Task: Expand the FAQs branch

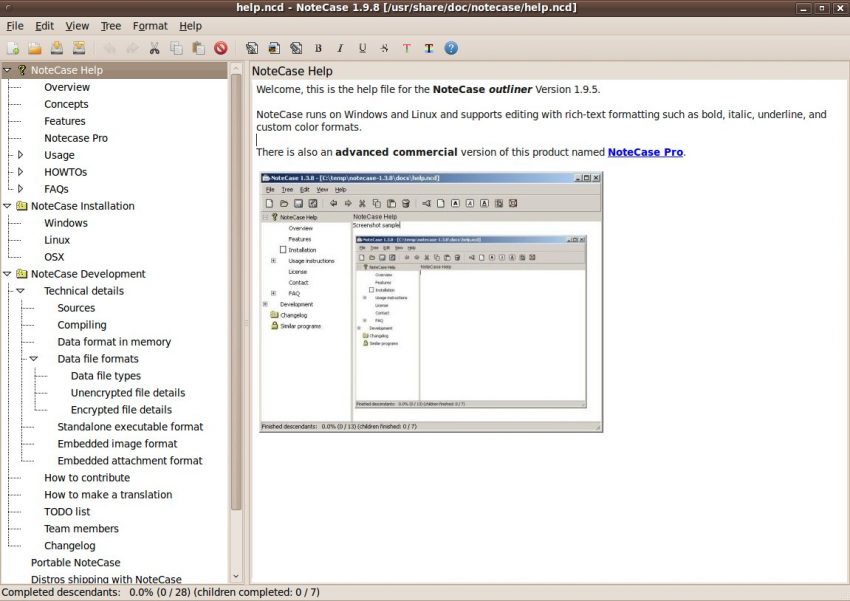Action: tap(22, 188)
